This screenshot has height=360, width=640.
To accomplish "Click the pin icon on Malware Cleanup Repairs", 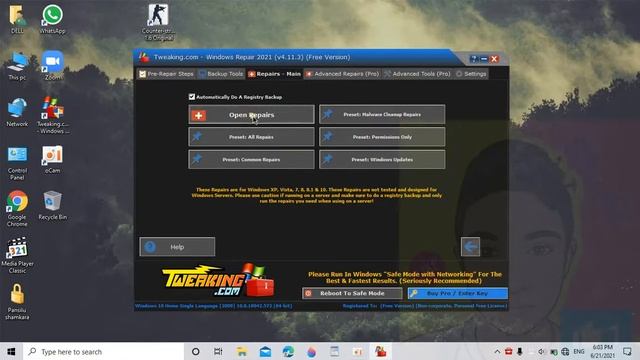I will pos(328,114).
